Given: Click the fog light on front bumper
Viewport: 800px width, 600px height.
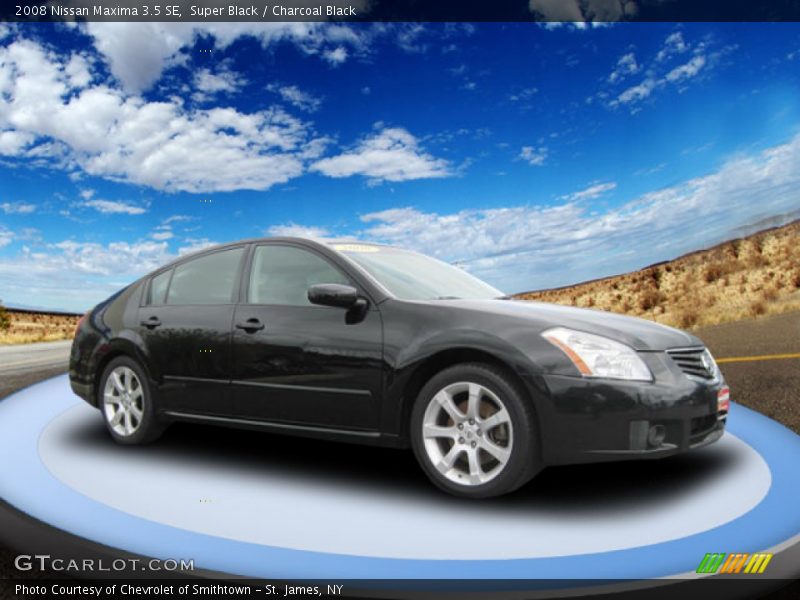Looking at the screenshot, I should (655, 435).
